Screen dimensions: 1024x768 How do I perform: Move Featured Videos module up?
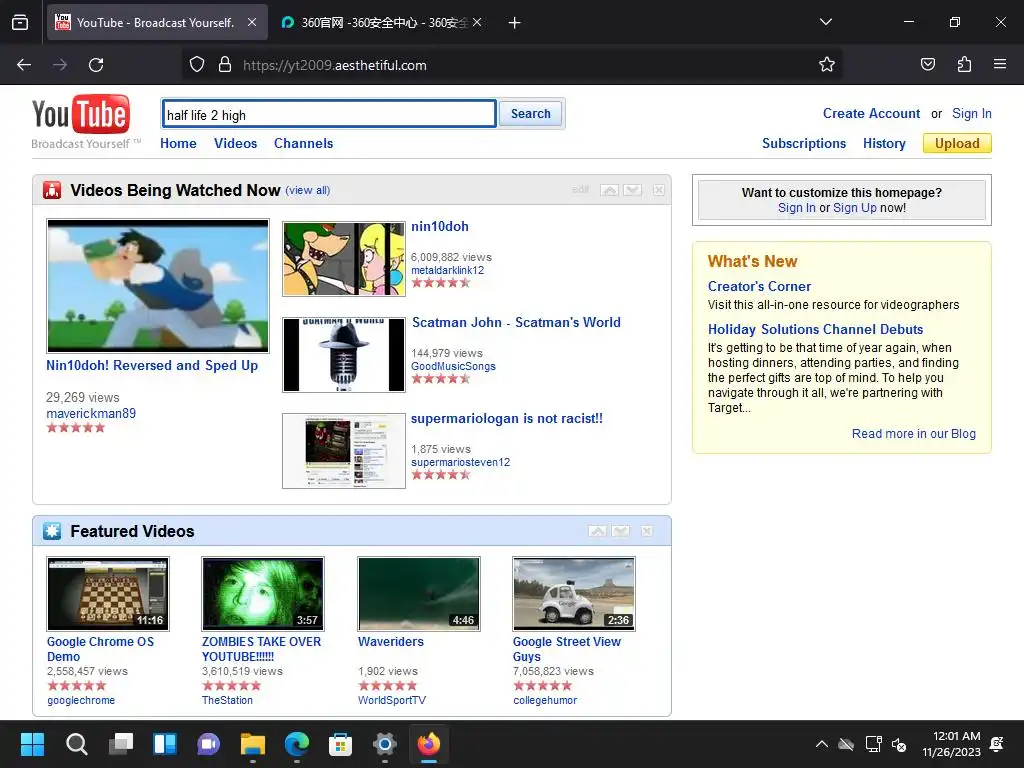pyautogui.click(x=598, y=531)
